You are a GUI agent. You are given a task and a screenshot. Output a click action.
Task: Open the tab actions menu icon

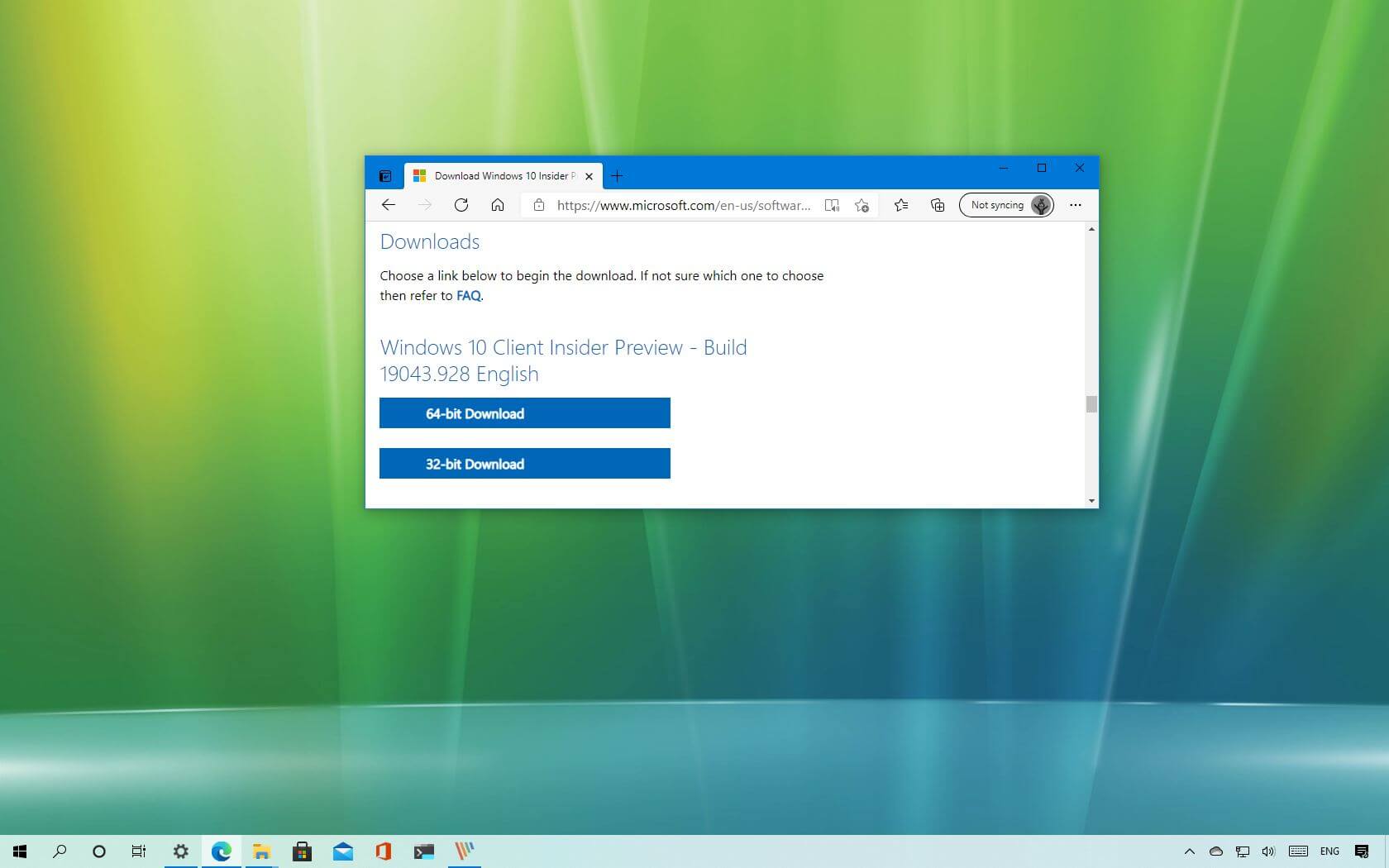(x=385, y=176)
